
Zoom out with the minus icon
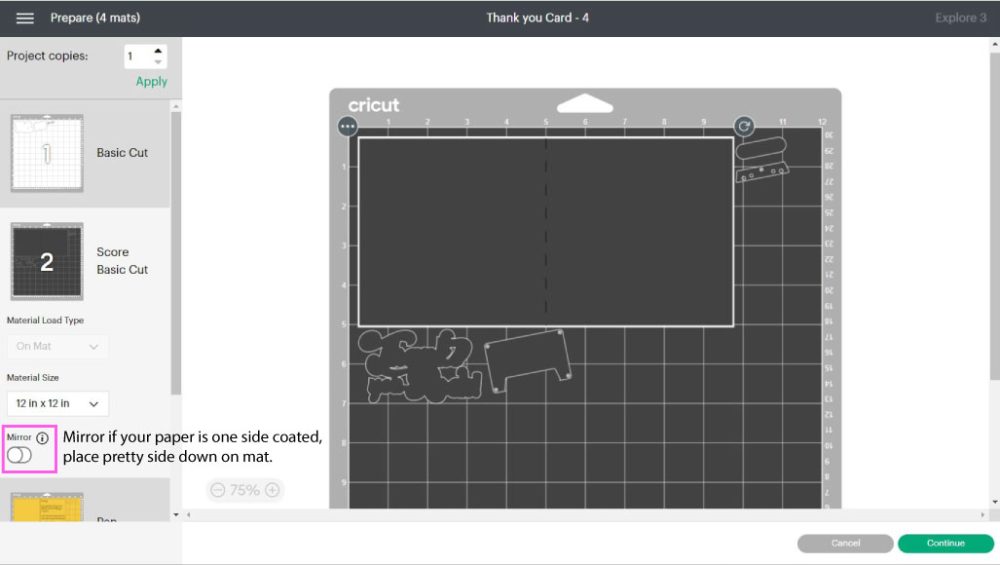pos(218,490)
